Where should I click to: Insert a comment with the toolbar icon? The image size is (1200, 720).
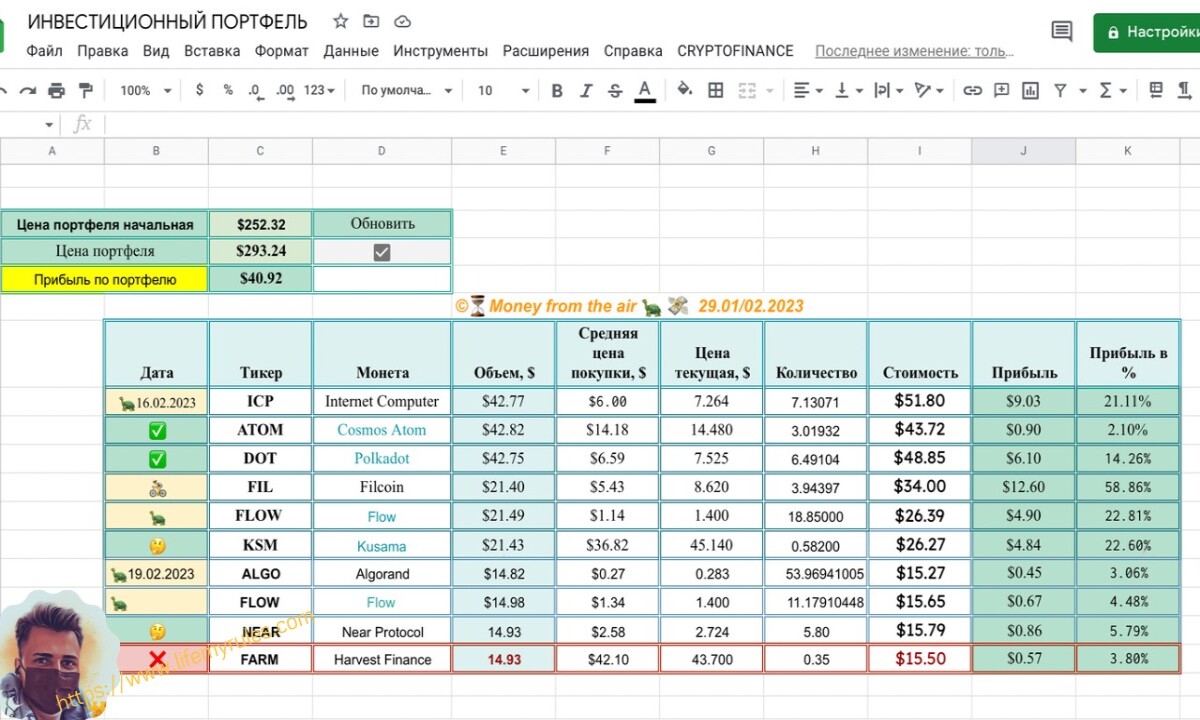pyautogui.click(x=1001, y=90)
